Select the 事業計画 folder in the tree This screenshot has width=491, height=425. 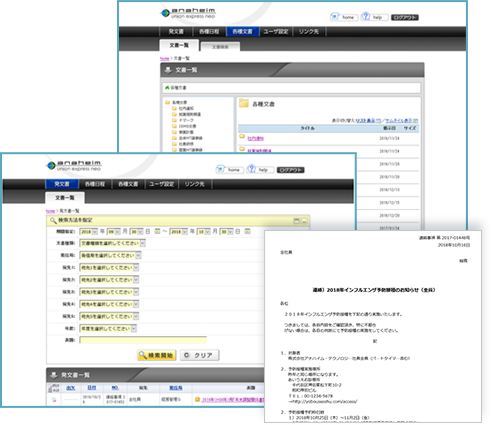pyautogui.click(x=186, y=132)
